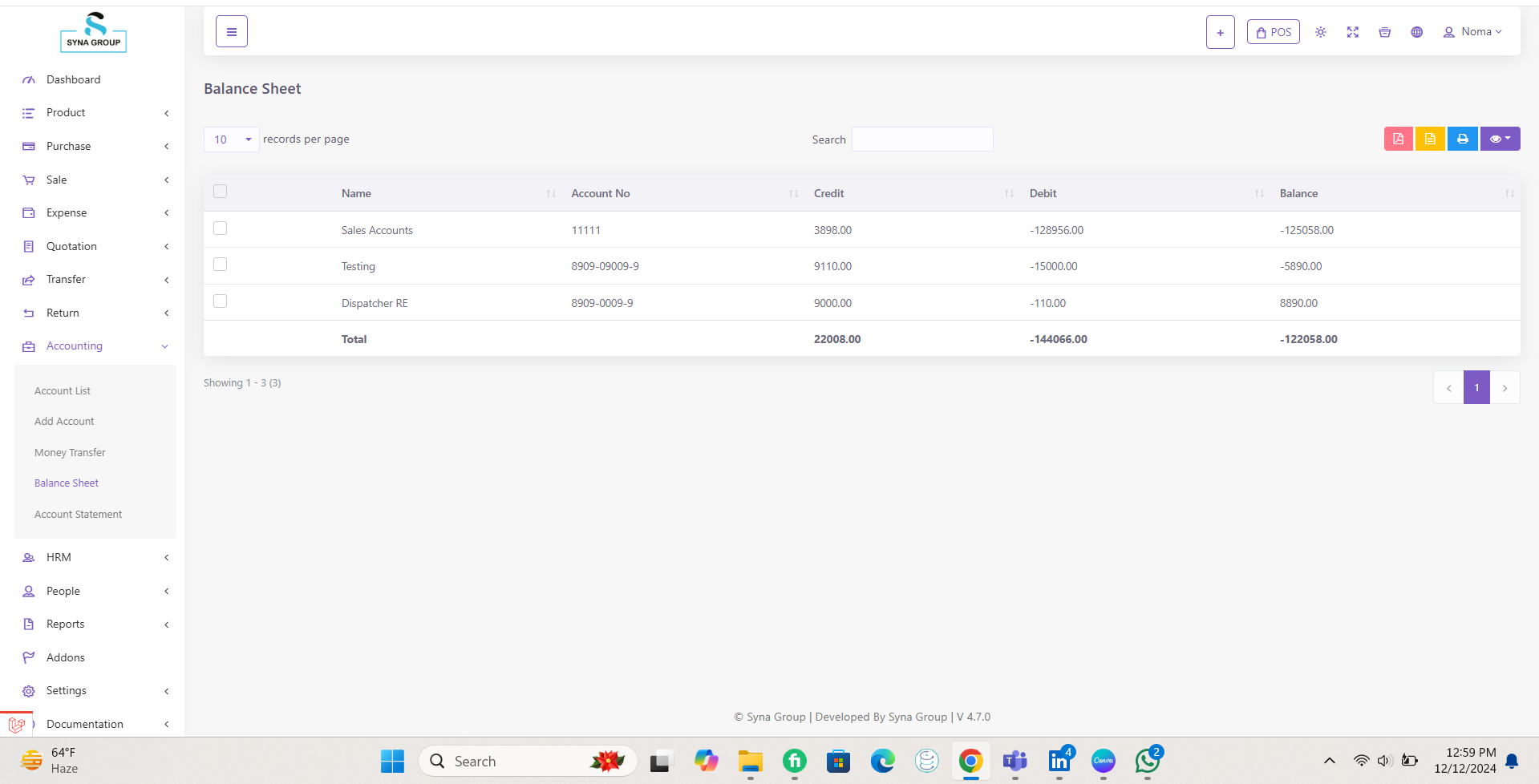Viewport: 1539px width, 784px height.
Task: Click inside the Search input field
Action: click(x=921, y=139)
